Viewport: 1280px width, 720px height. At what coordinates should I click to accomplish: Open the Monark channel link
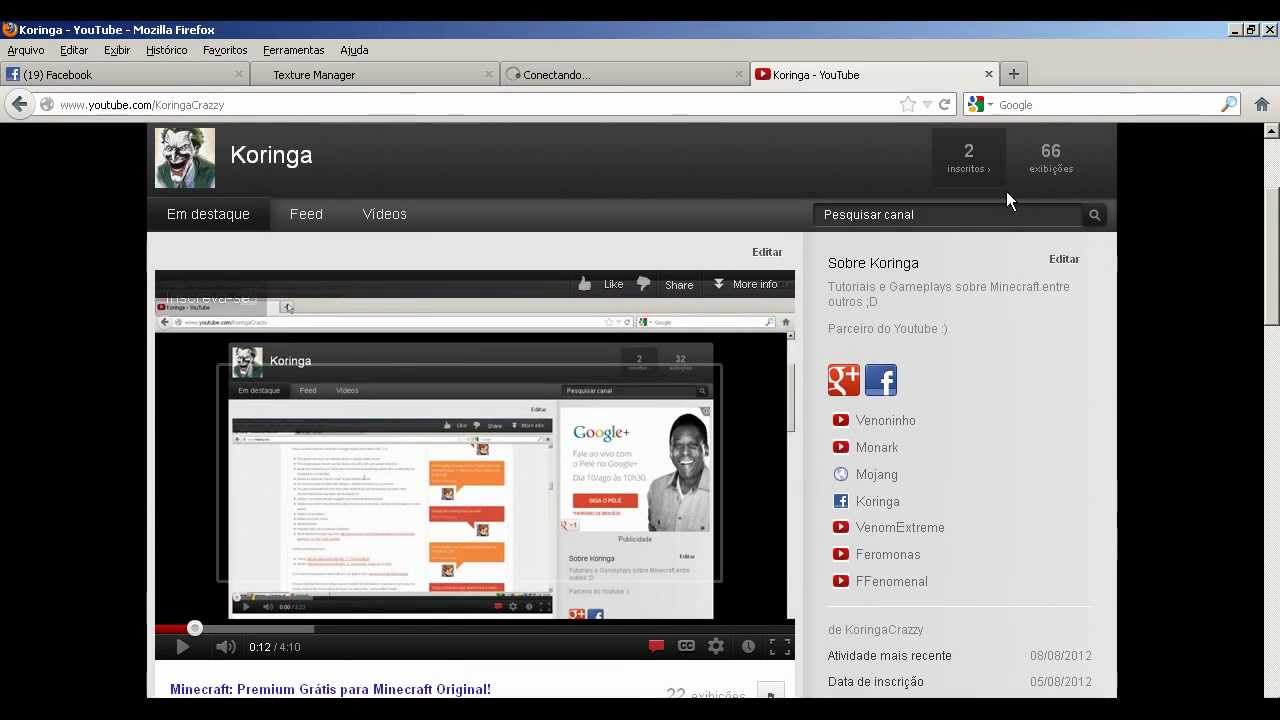[877, 448]
